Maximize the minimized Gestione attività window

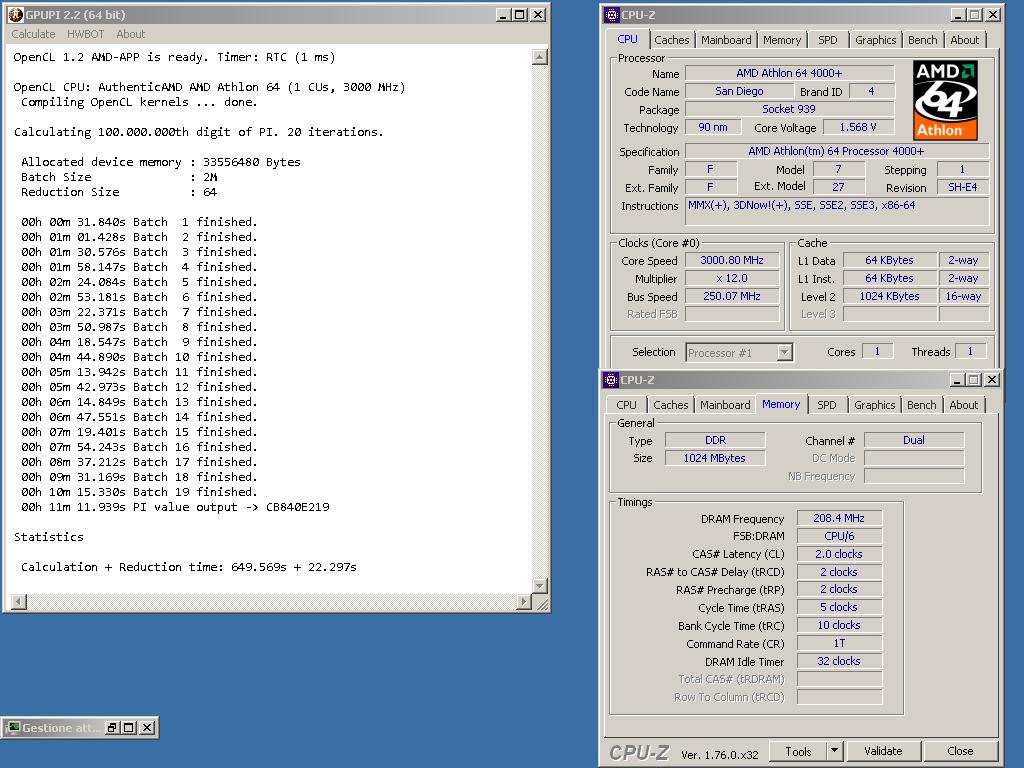(x=129, y=728)
